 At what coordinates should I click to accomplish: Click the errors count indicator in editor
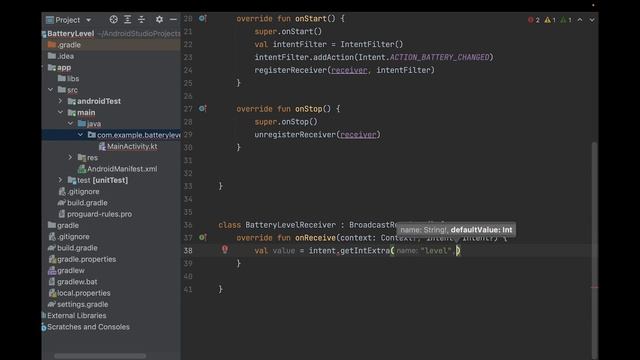[534, 20]
